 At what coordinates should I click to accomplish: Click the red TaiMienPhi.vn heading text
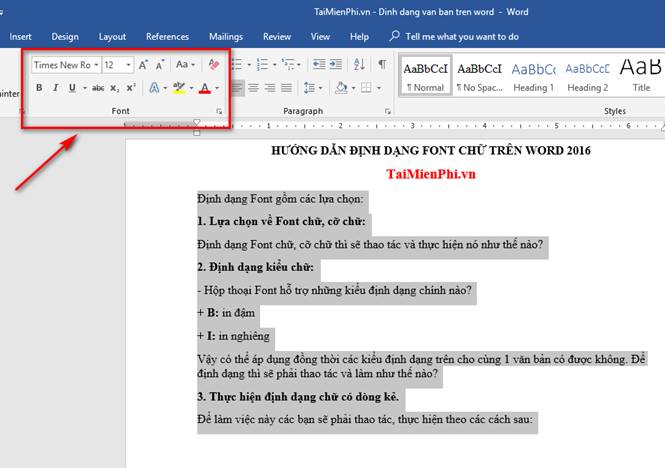pos(431,174)
